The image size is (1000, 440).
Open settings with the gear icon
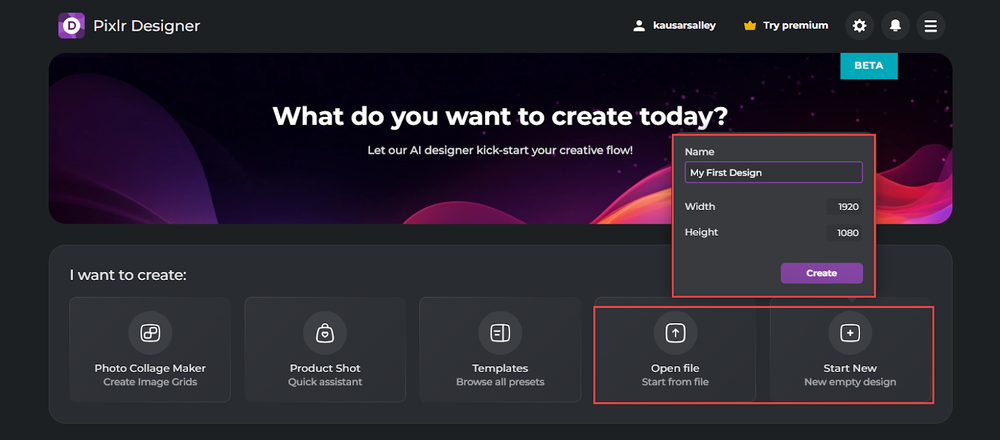(859, 26)
